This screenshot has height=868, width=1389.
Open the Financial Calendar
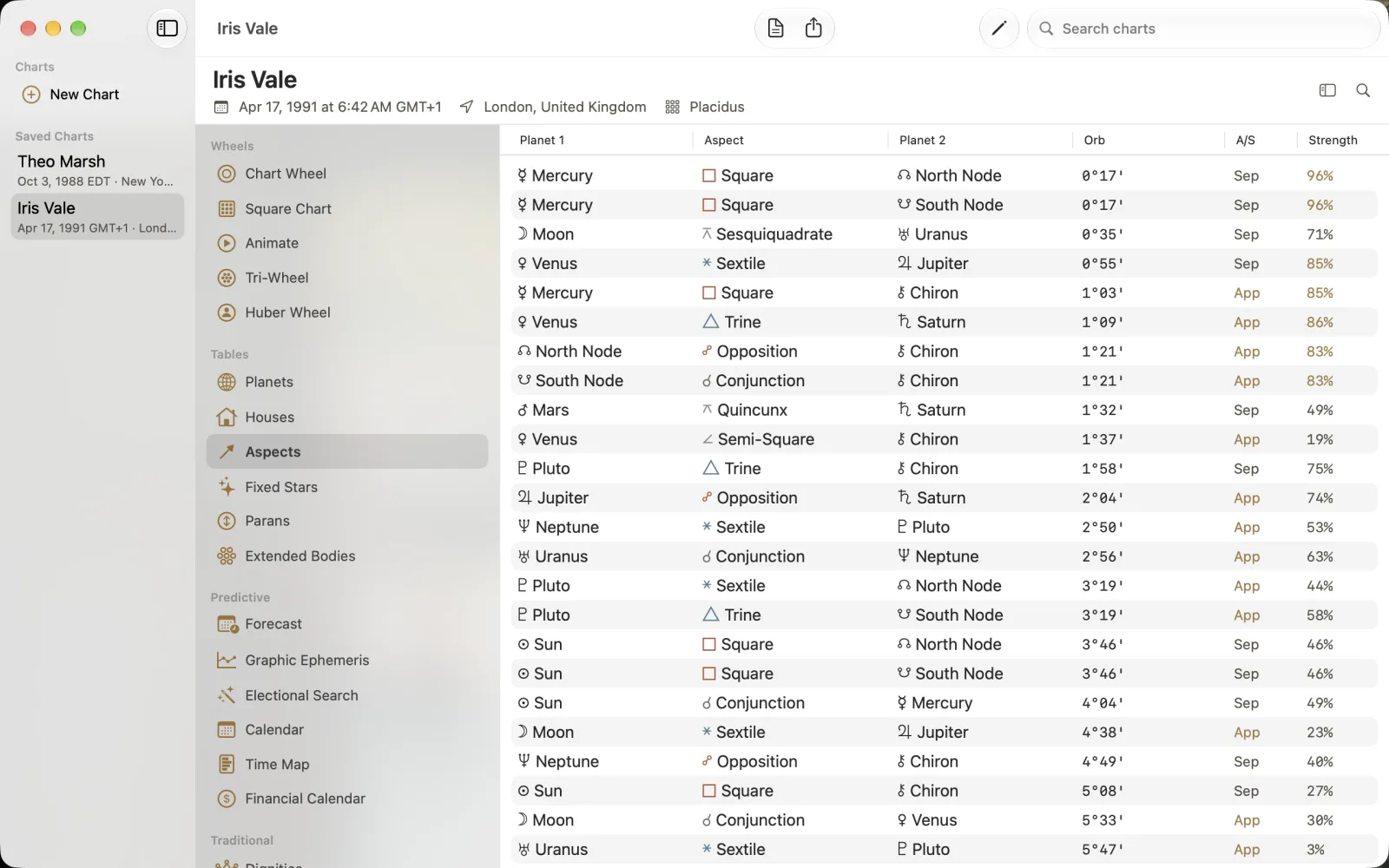click(347, 799)
